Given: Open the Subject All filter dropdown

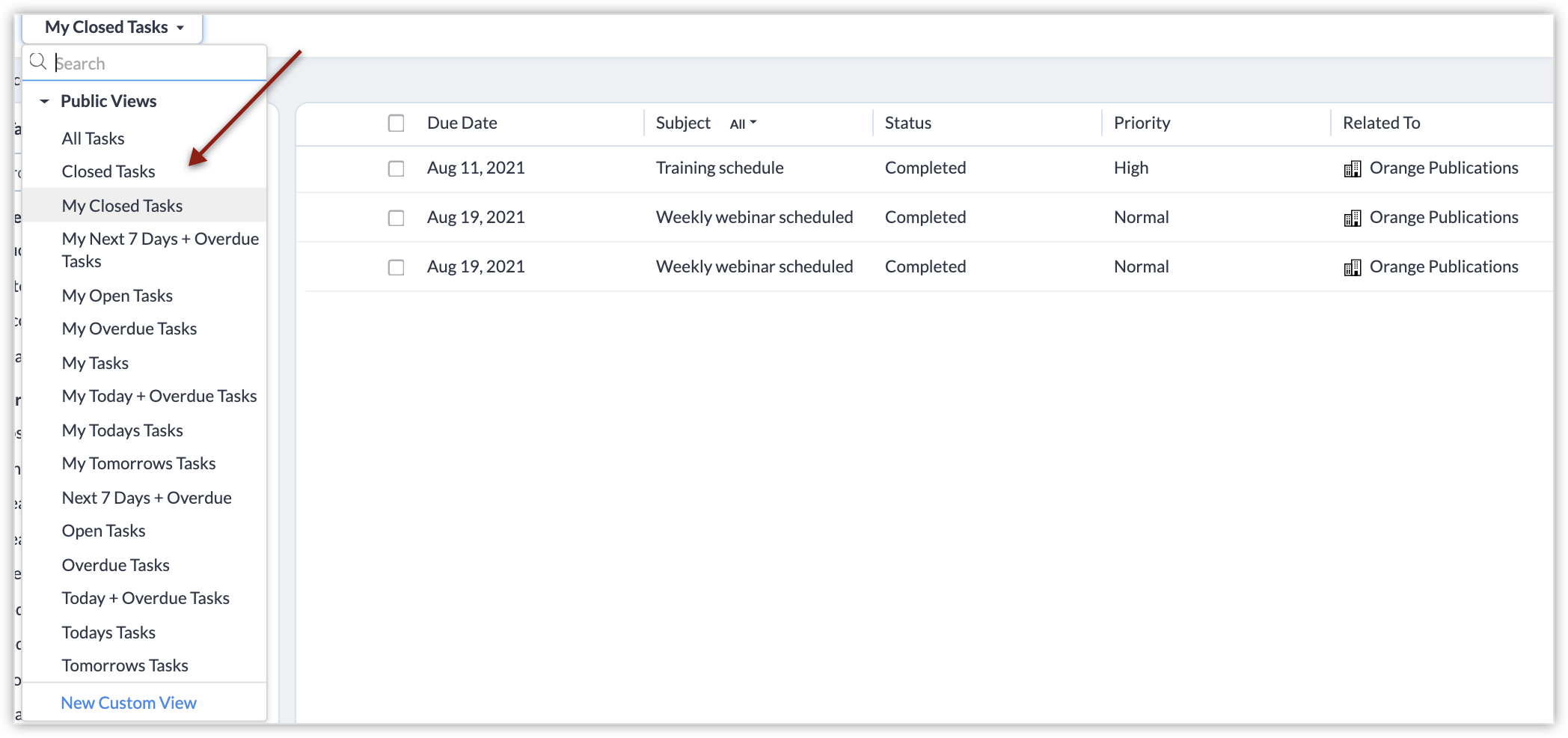Looking at the screenshot, I should 743,123.
